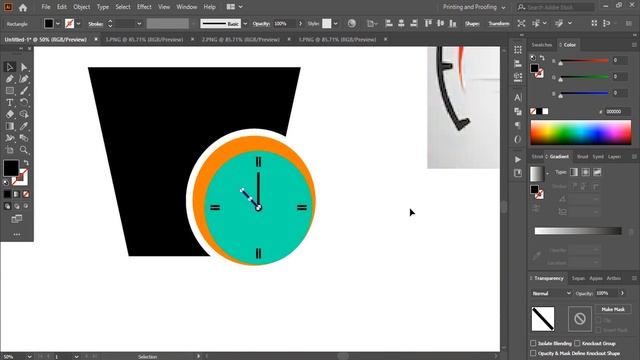The width and height of the screenshot is (640, 360).
Task: Open Normal blending mode dropdown
Action: point(551,293)
